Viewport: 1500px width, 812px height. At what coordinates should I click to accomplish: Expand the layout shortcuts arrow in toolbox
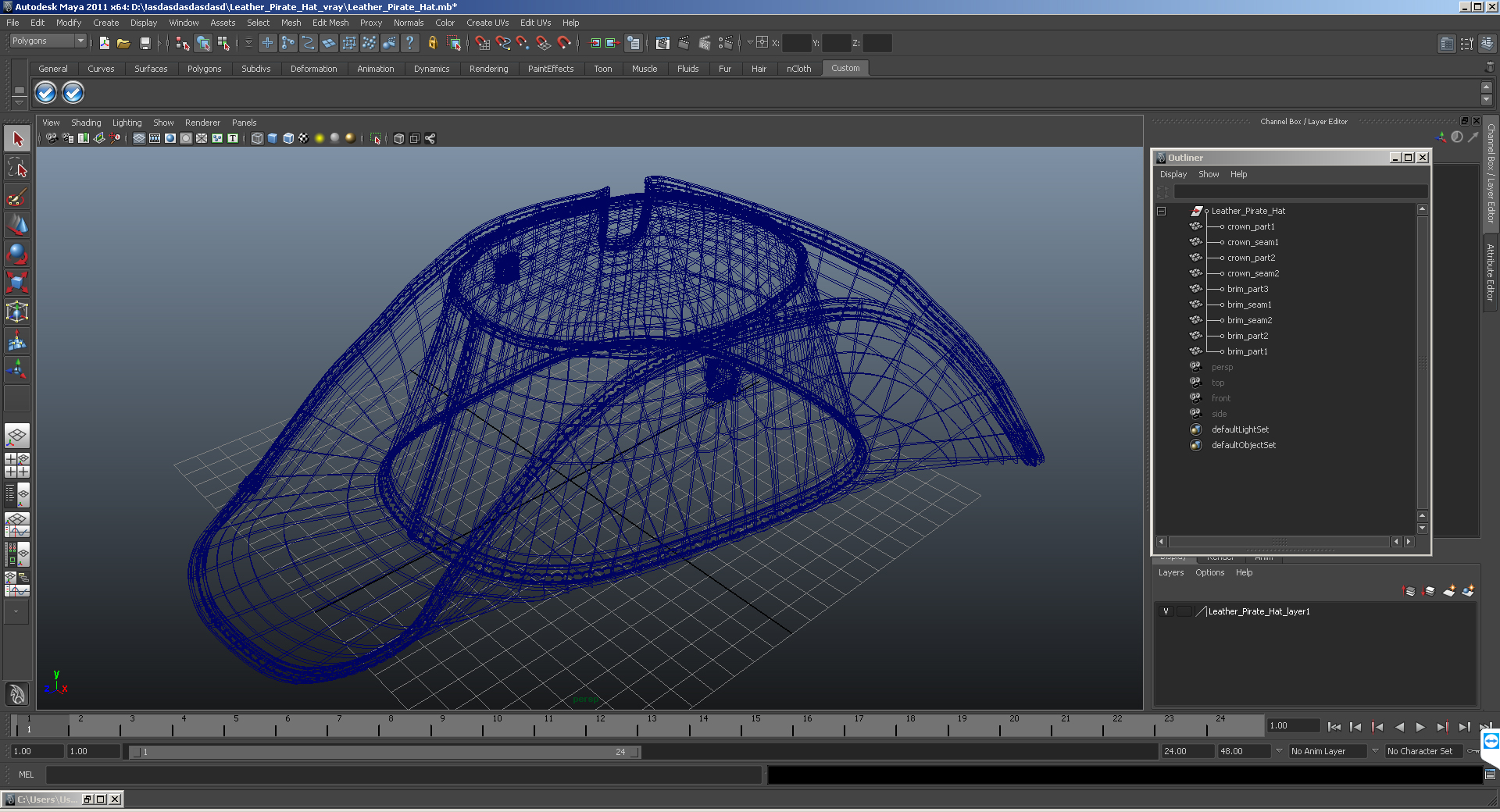(x=16, y=612)
